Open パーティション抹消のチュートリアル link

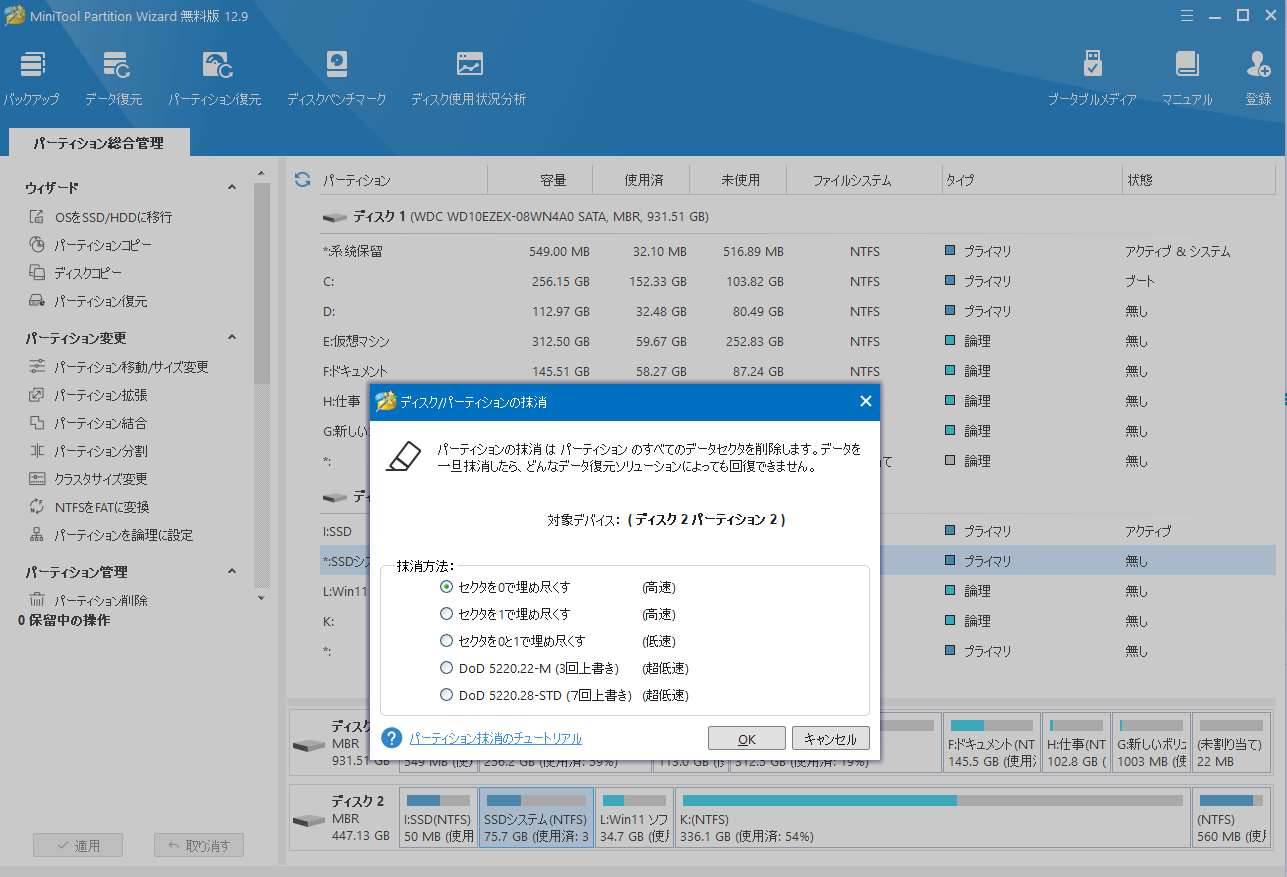pyautogui.click(x=495, y=738)
